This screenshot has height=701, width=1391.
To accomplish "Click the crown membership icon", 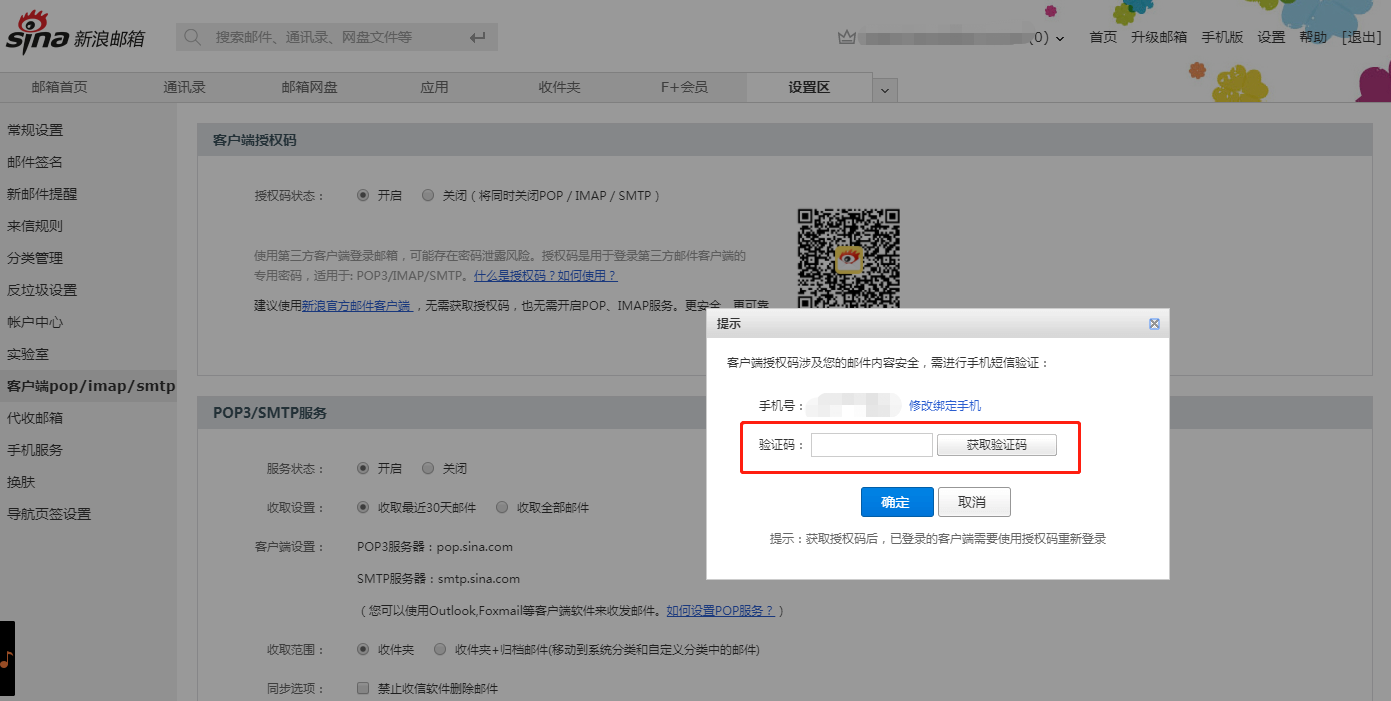I will coord(847,37).
